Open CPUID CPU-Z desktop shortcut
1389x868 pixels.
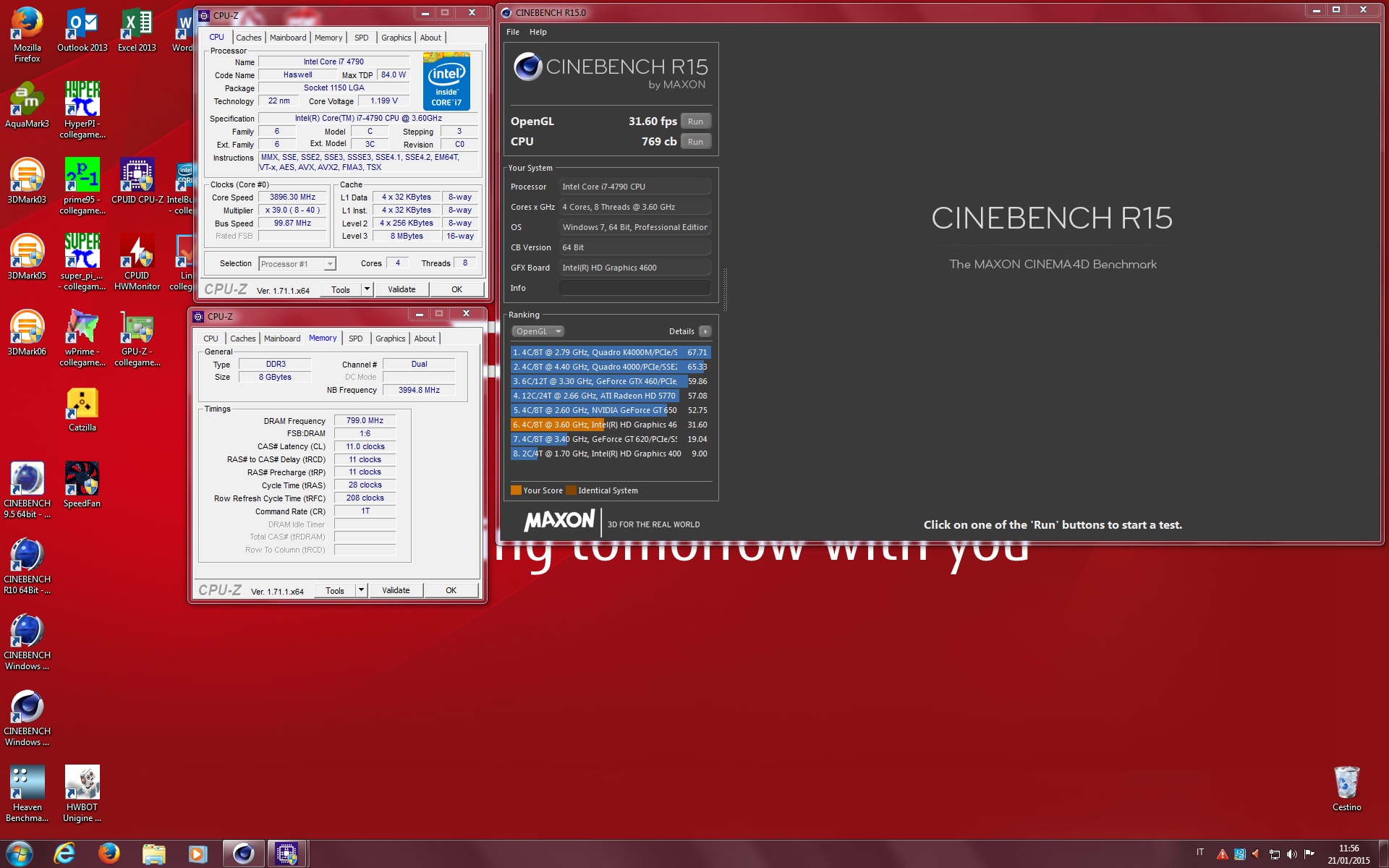(137, 182)
